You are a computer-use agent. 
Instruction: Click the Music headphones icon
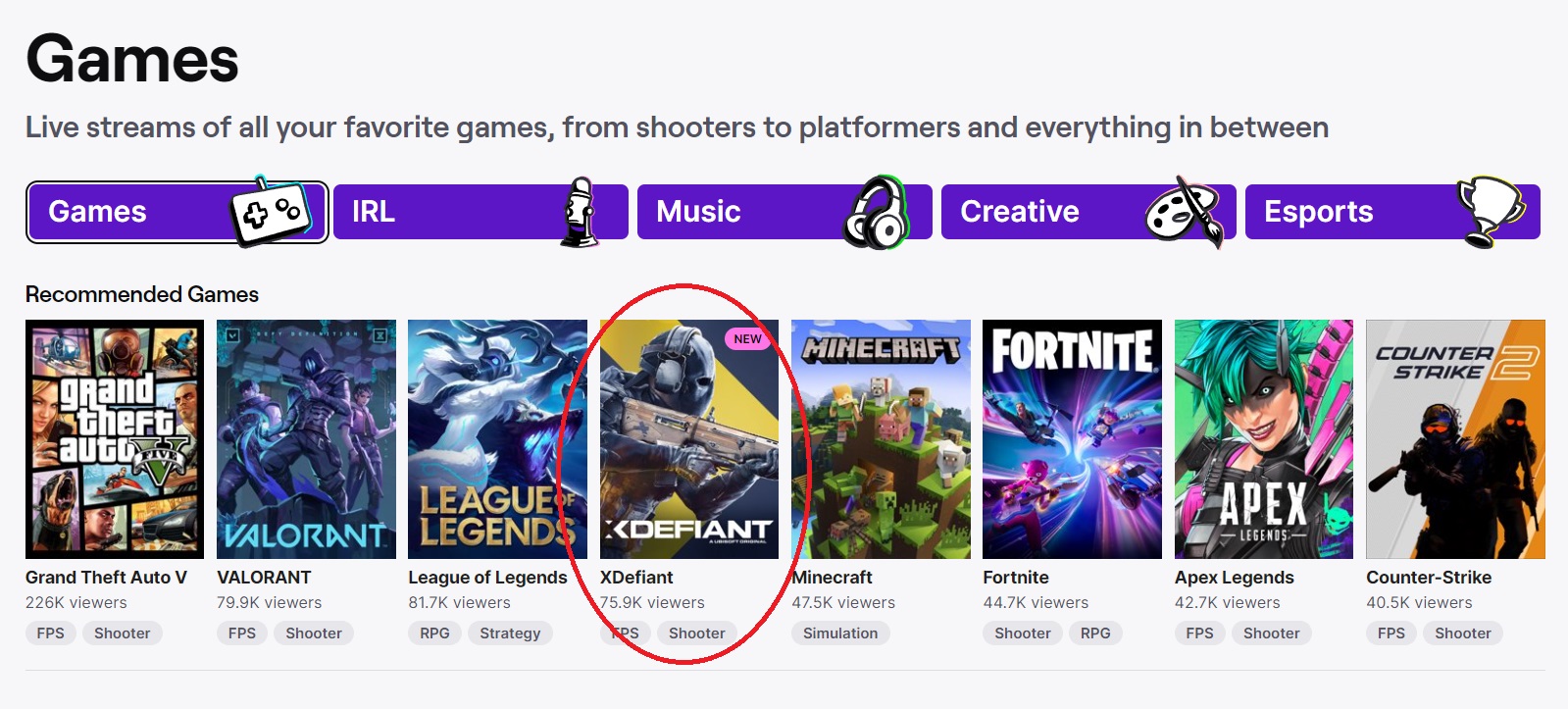[876, 212]
